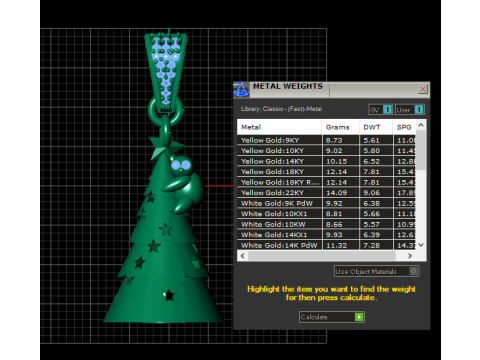
Task: Click the vertical scrollbar thumb
Action: pos(421,150)
